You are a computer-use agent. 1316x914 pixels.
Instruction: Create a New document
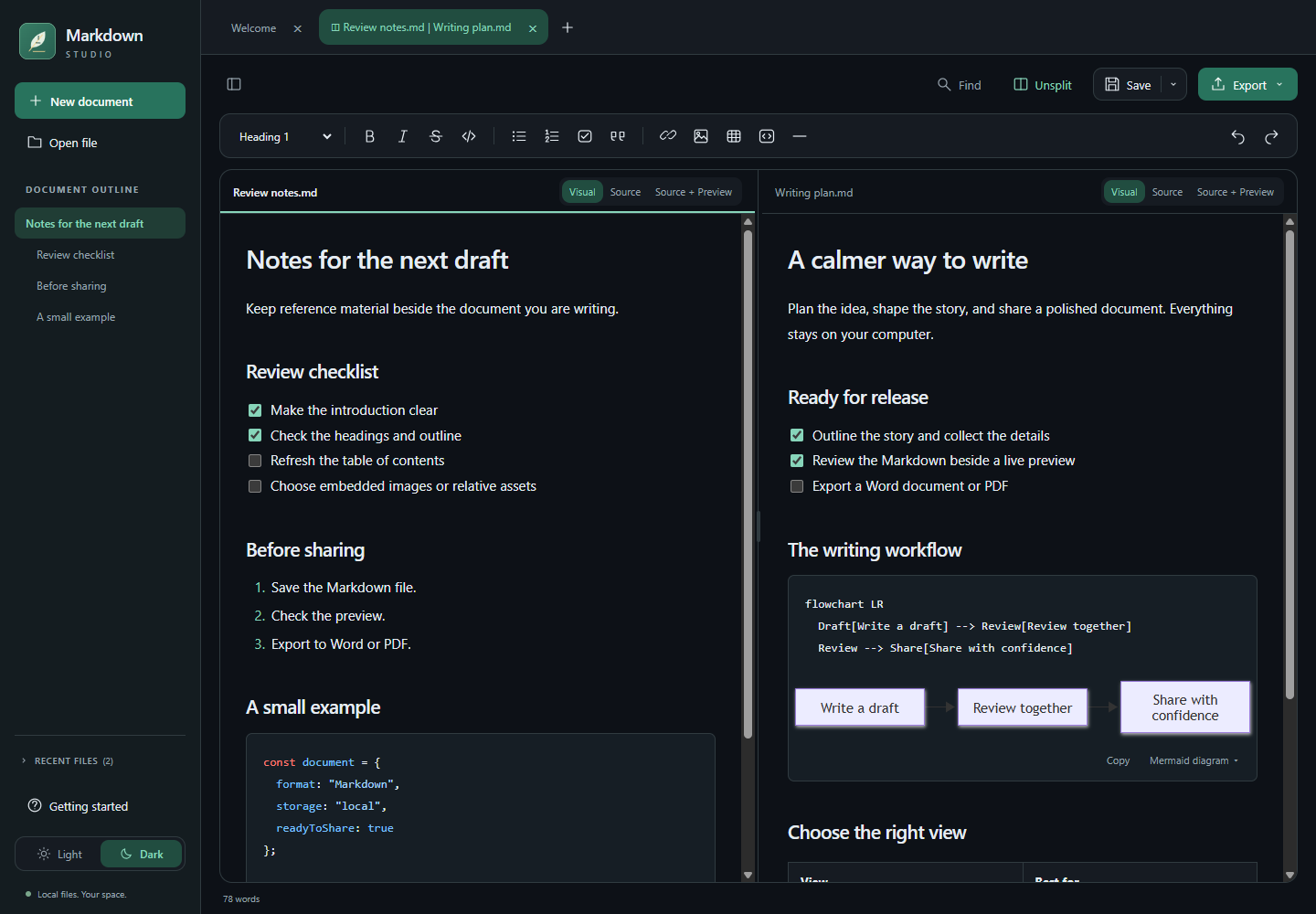click(x=100, y=101)
